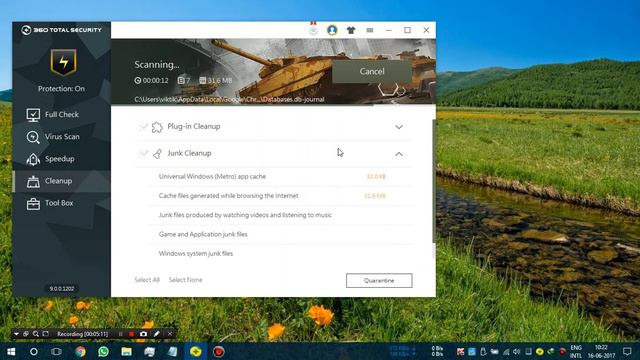Open Cortana search circle on taskbar
The width and height of the screenshot is (640, 360).
(34, 351)
